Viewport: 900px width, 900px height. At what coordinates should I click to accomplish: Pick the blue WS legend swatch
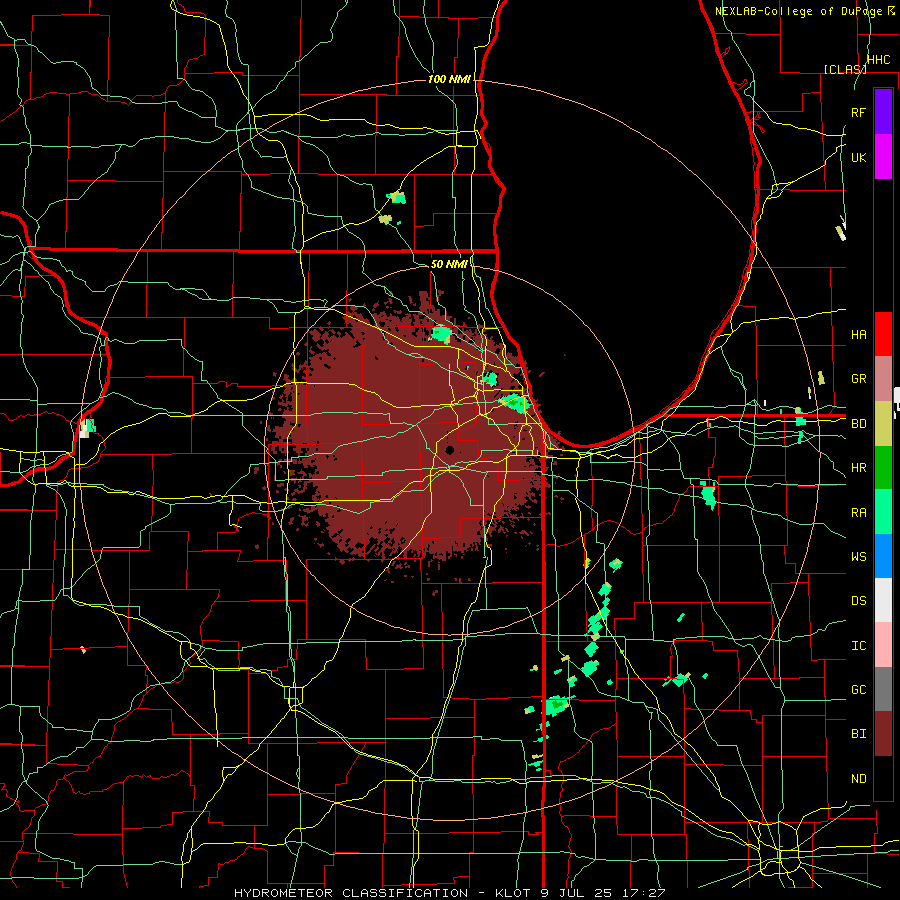point(883,556)
